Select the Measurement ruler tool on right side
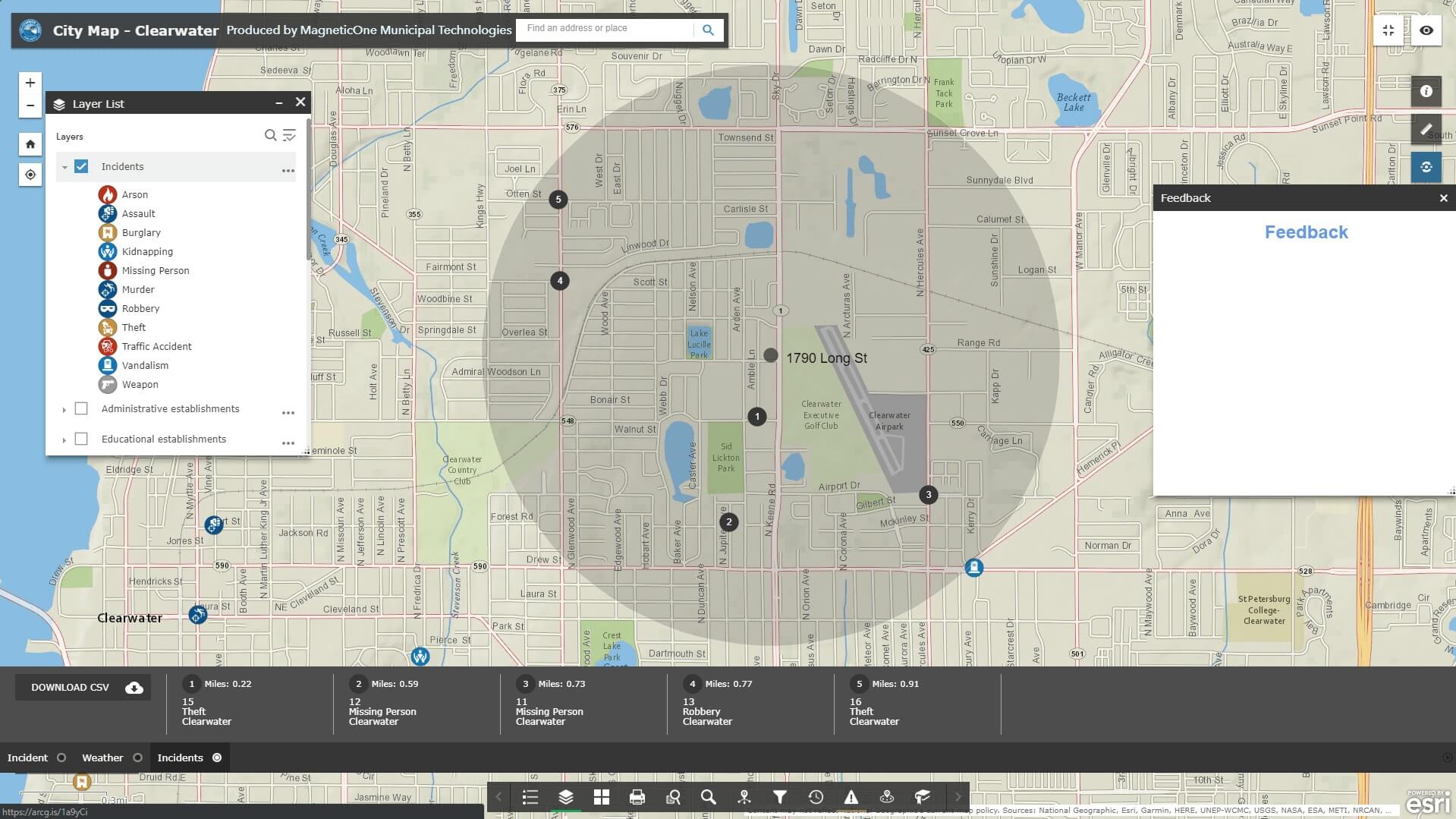The height and width of the screenshot is (819, 1456). pyautogui.click(x=1426, y=129)
